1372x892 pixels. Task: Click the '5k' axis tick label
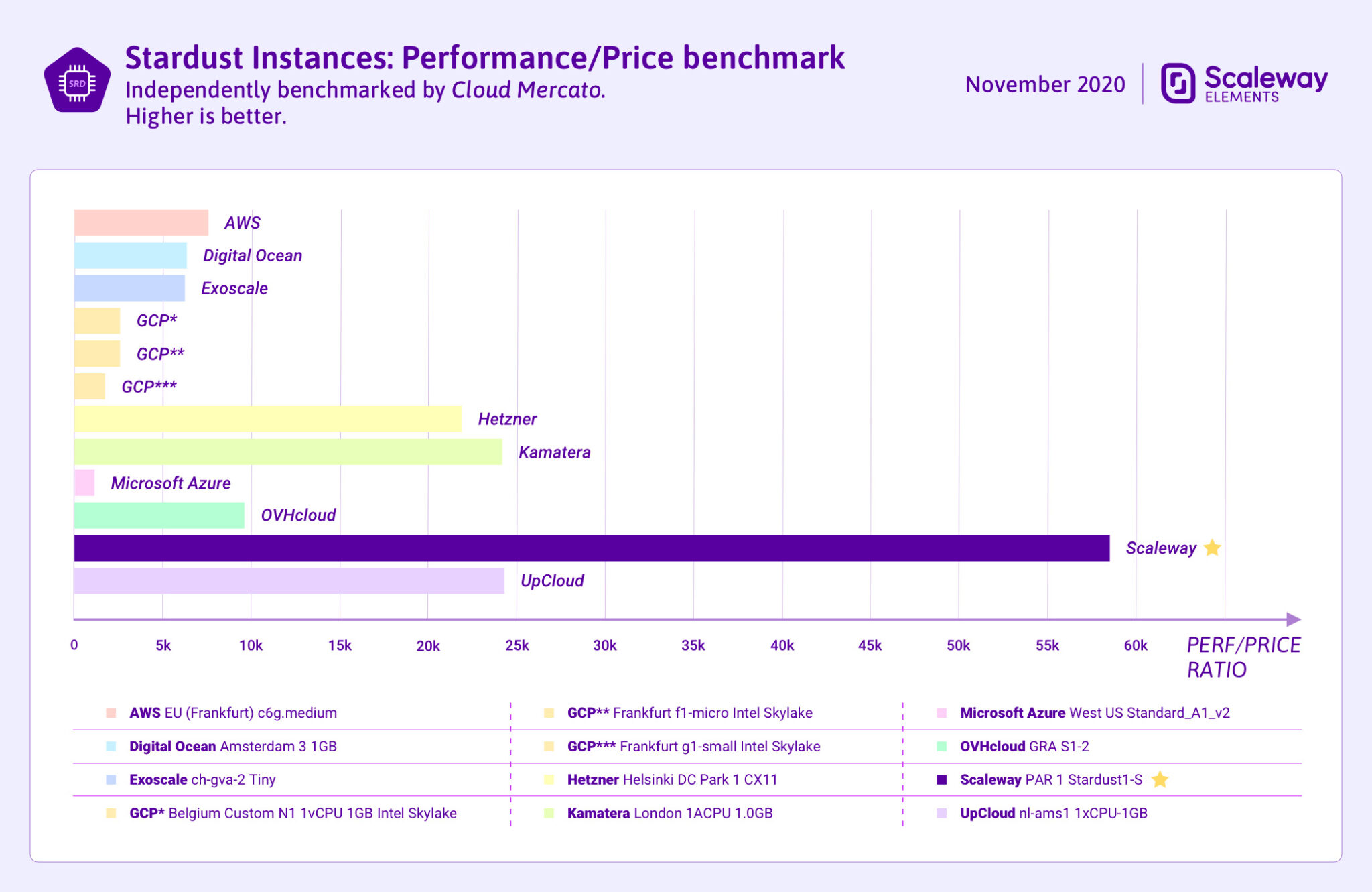tap(163, 645)
